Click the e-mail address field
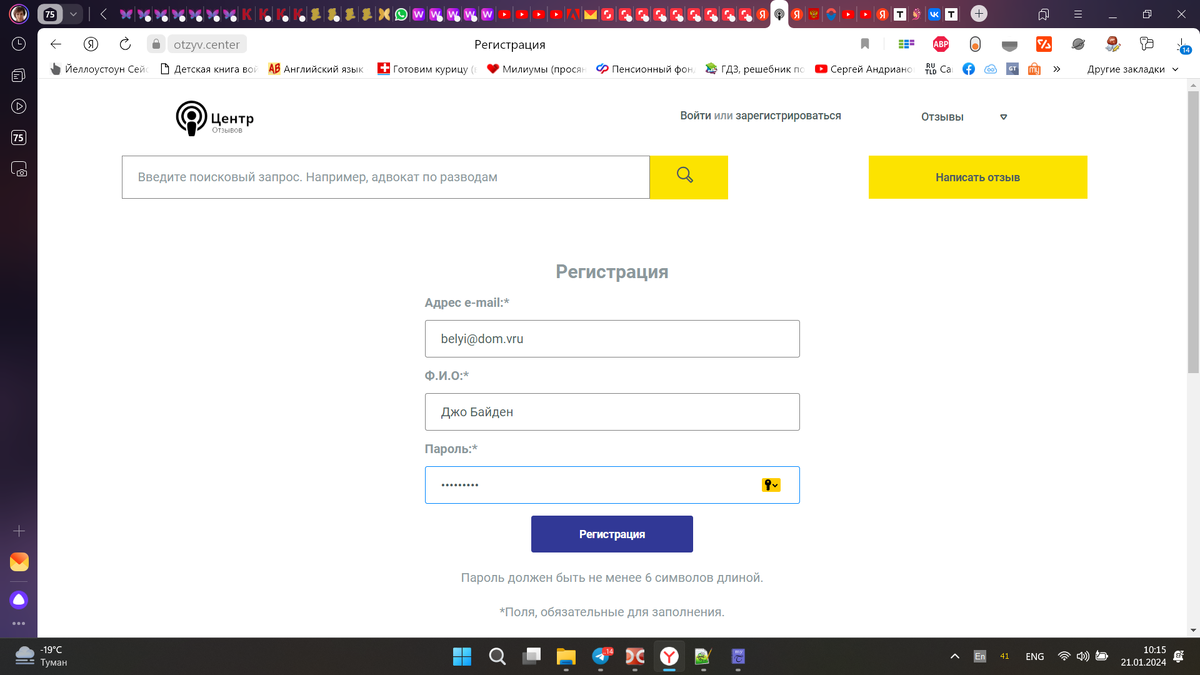 (x=612, y=339)
